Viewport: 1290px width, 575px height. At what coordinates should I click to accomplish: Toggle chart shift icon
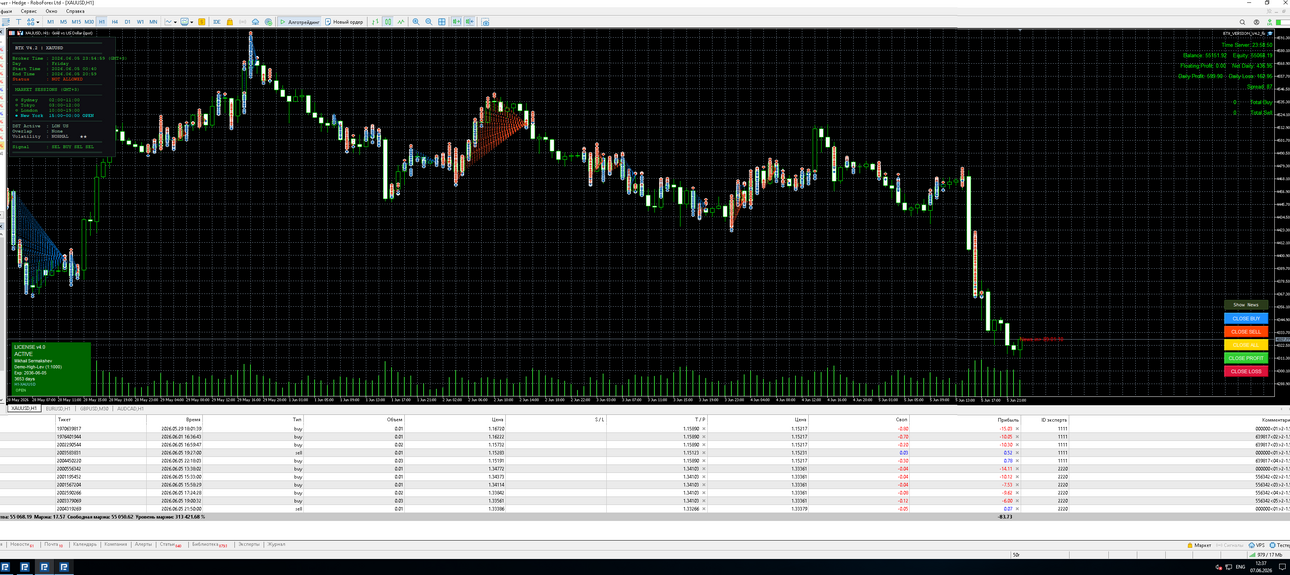470,21
